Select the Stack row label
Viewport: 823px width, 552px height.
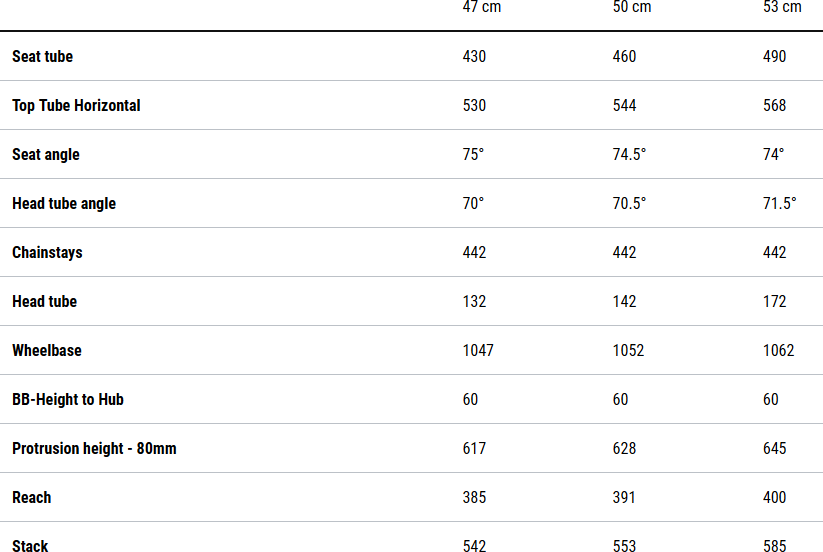(x=30, y=546)
